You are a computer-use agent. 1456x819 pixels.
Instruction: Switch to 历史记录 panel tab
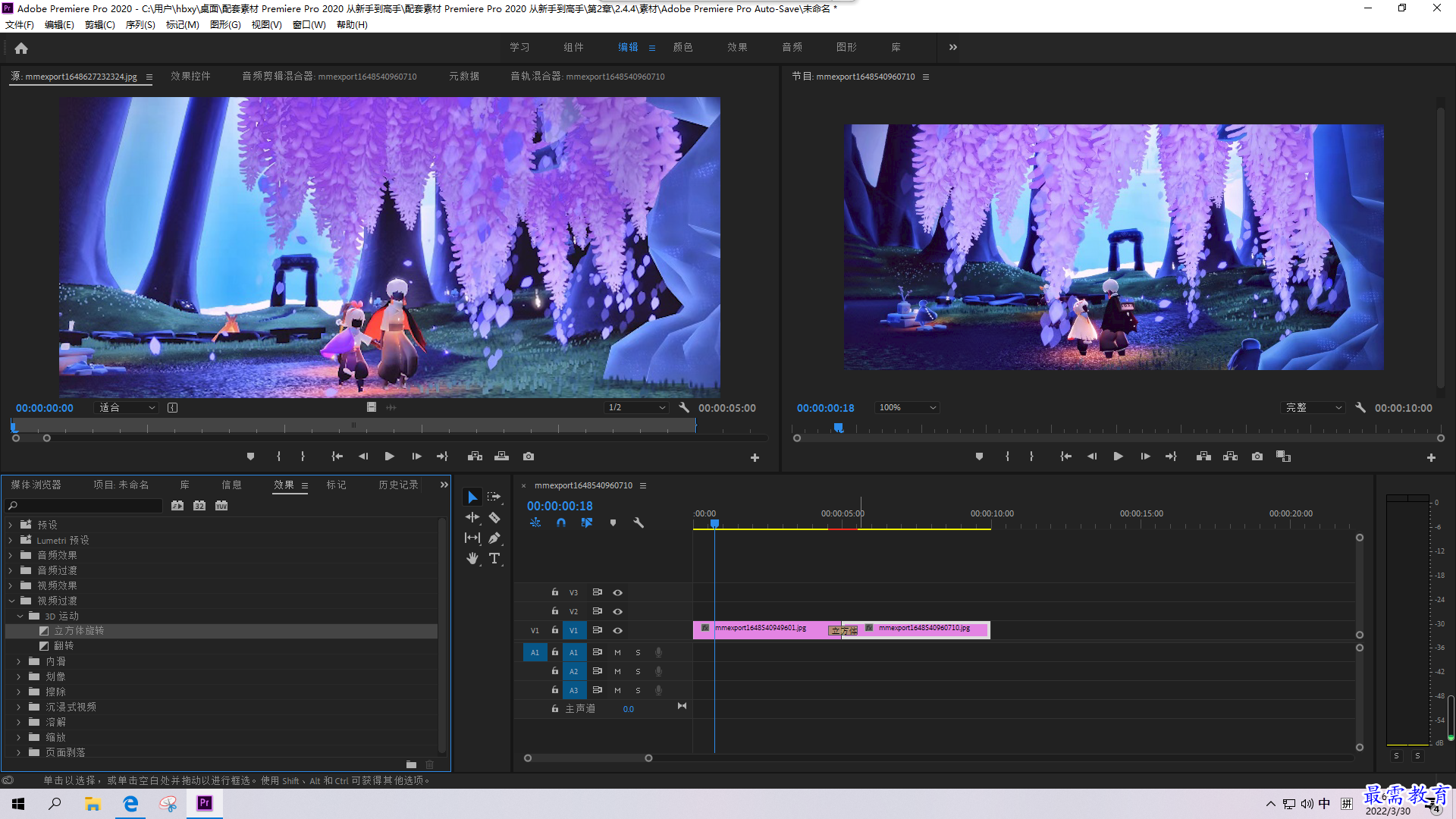[x=398, y=485]
